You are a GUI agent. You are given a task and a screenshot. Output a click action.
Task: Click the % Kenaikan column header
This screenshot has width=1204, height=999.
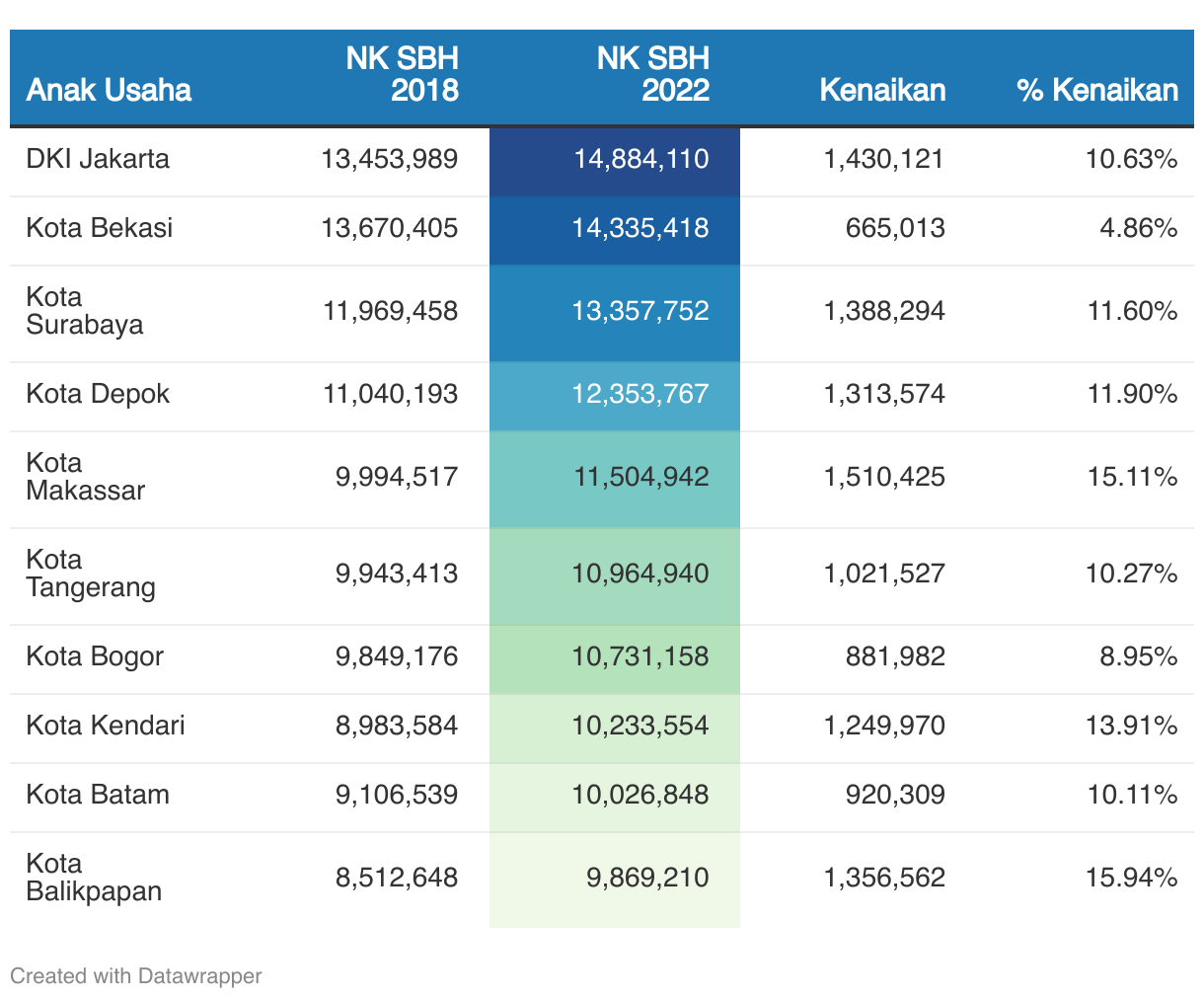[x=1096, y=90]
